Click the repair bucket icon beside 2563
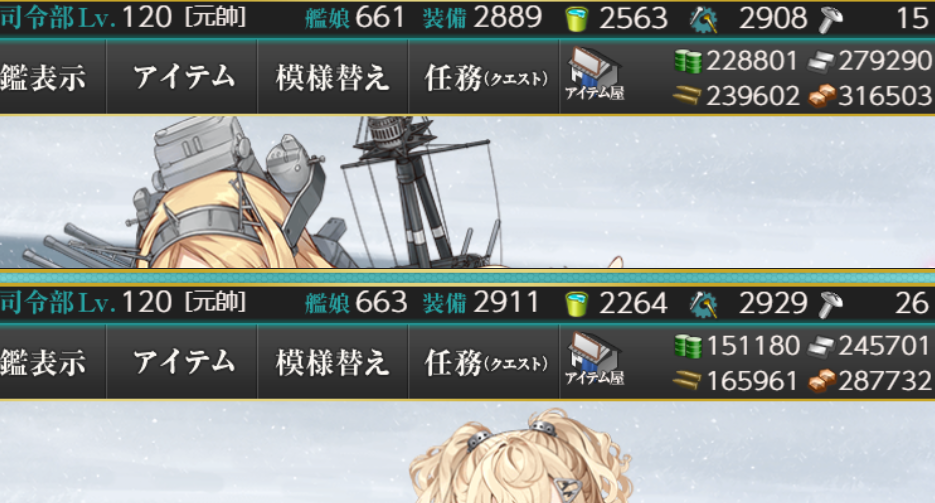This screenshot has height=503, width=935. tap(576, 19)
